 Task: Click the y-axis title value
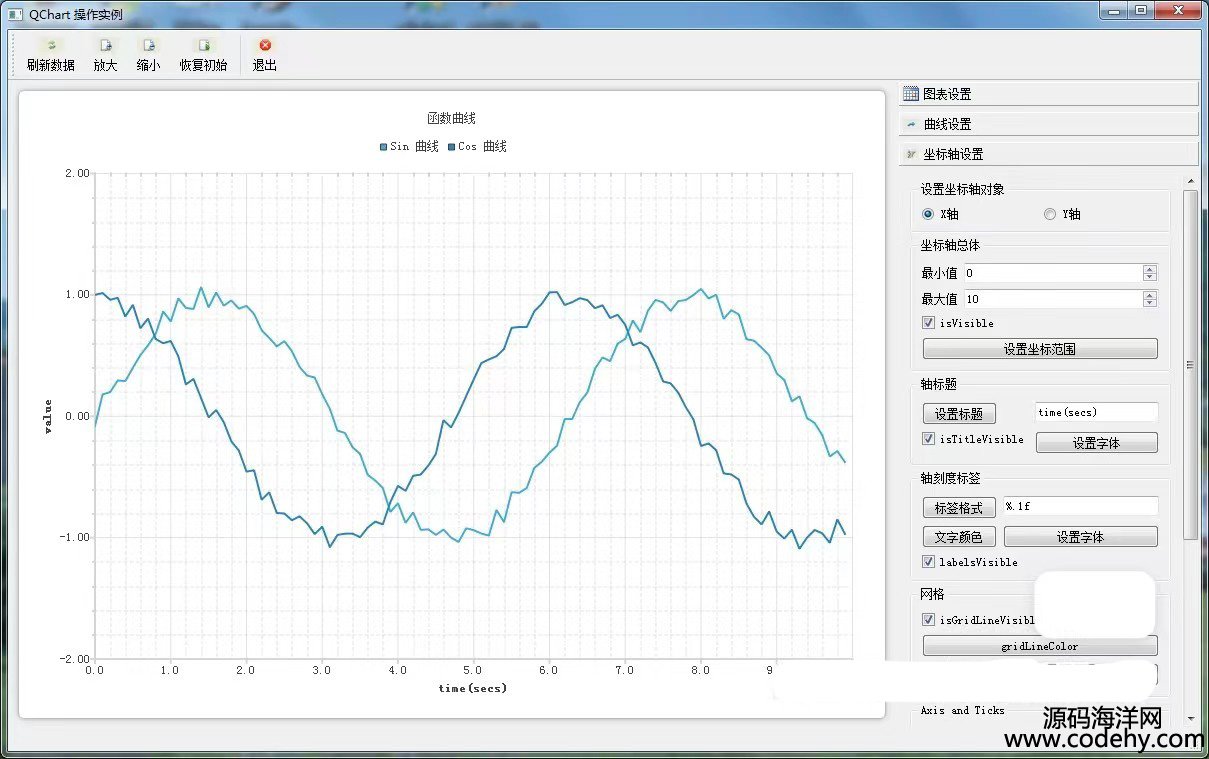46,416
